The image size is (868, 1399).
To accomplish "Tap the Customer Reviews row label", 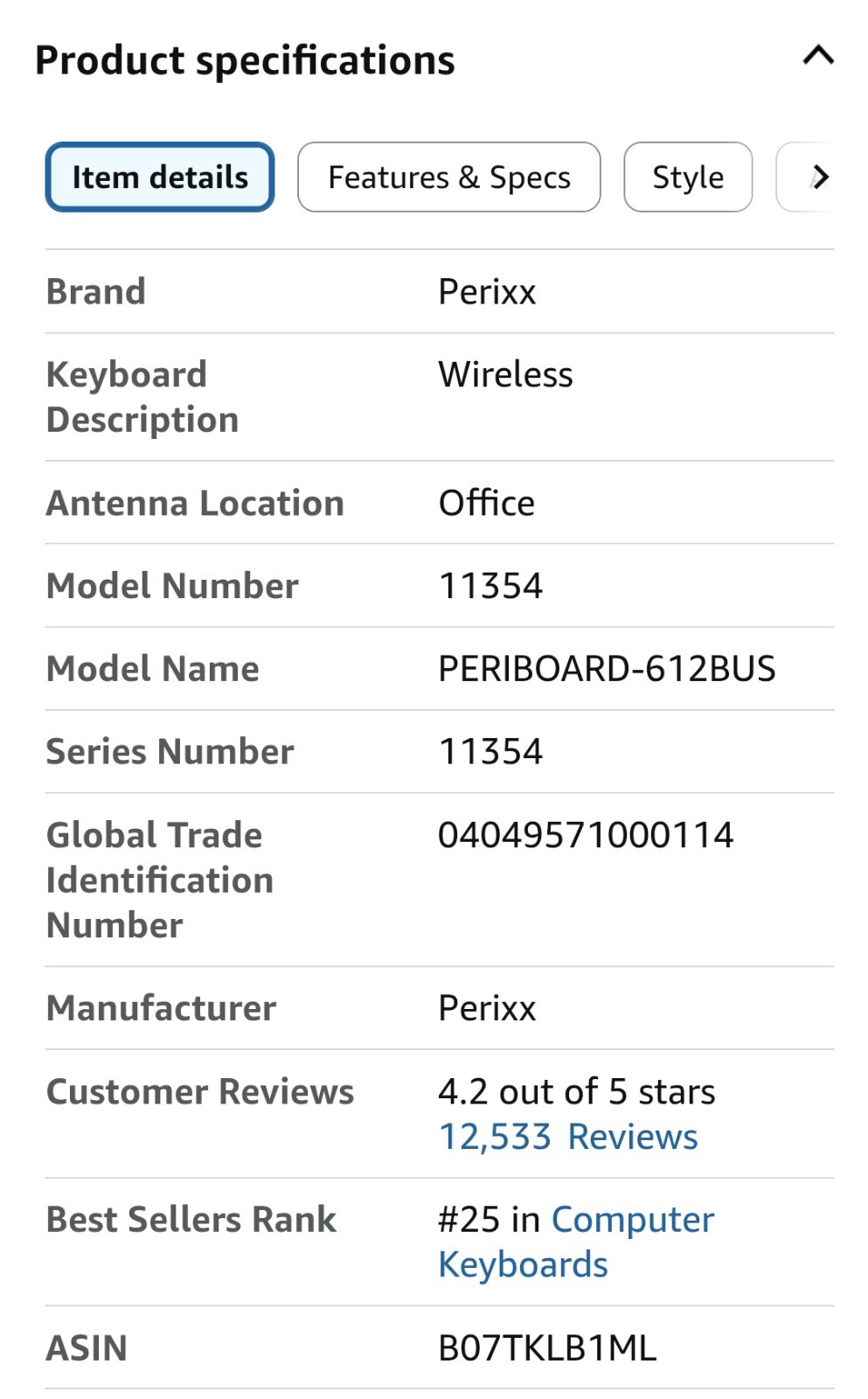I will coord(200,1091).
